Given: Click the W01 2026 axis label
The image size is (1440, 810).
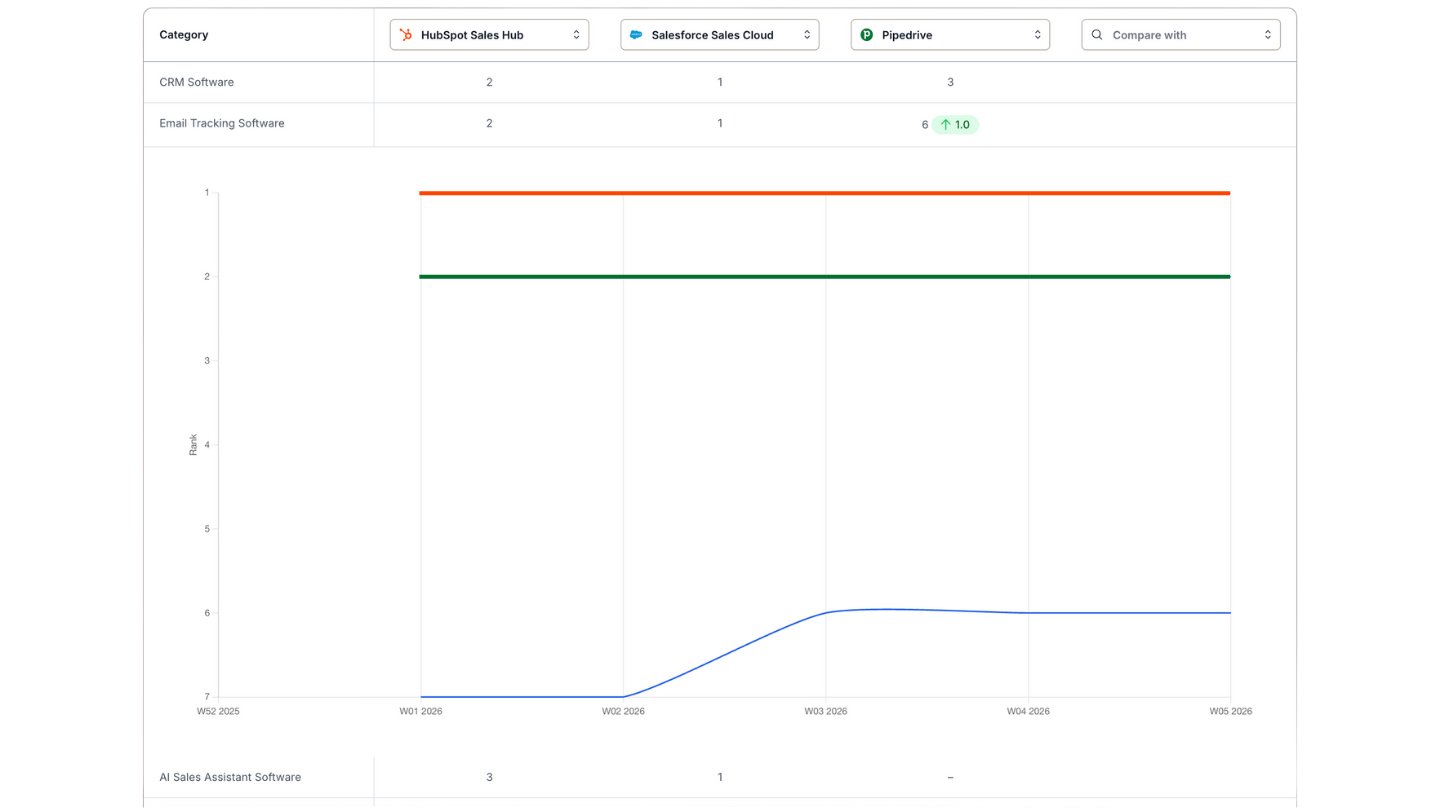Looking at the screenshot, I should point(421,712).
